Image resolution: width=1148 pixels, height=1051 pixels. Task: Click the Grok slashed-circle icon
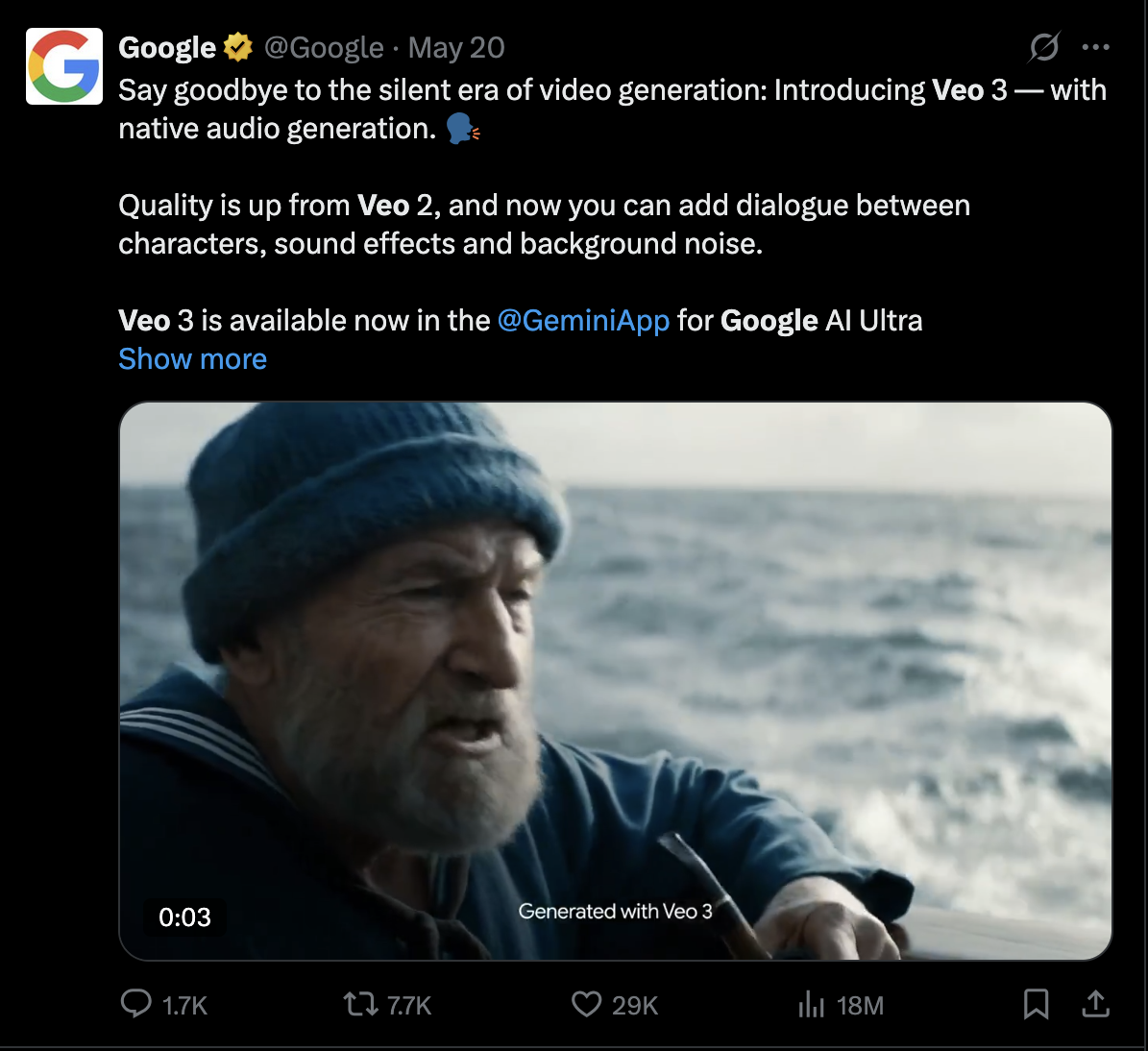point(1044,47)
